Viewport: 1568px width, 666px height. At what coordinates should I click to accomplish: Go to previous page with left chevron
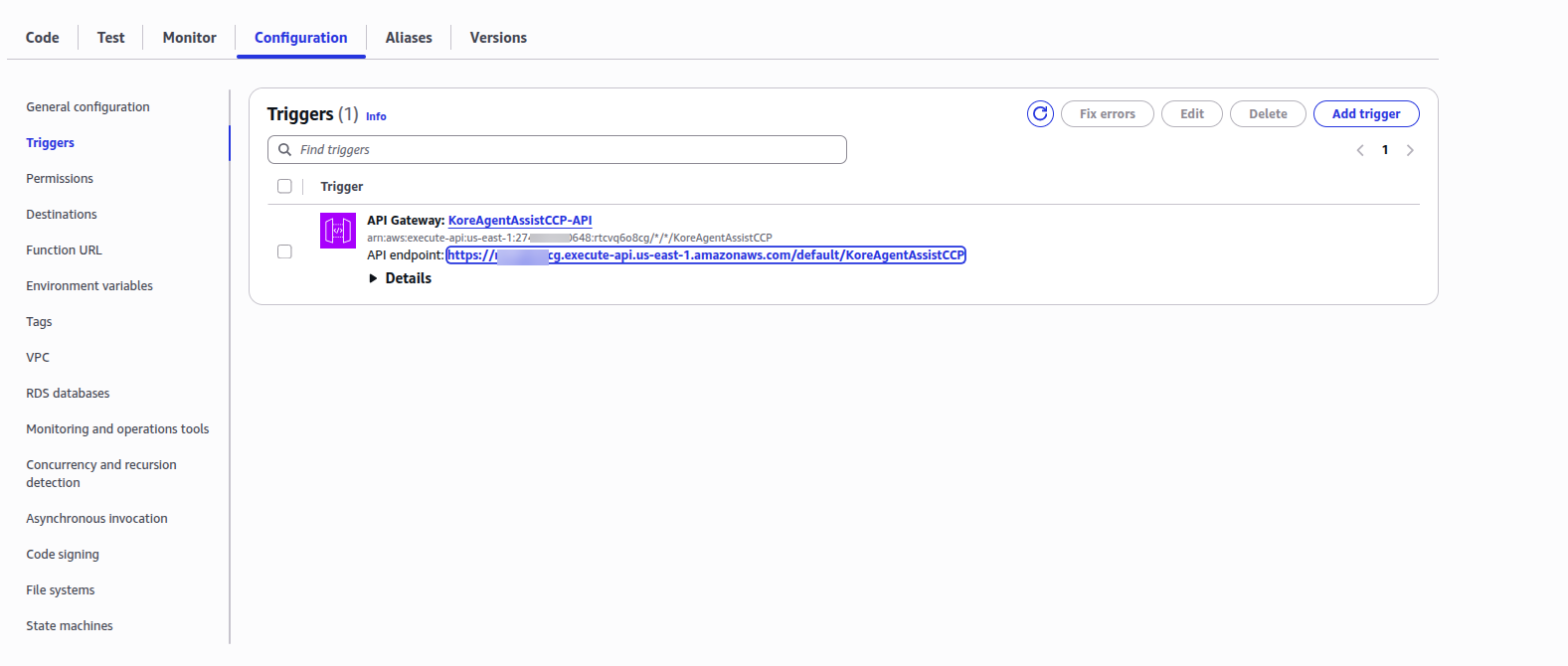1360,150
